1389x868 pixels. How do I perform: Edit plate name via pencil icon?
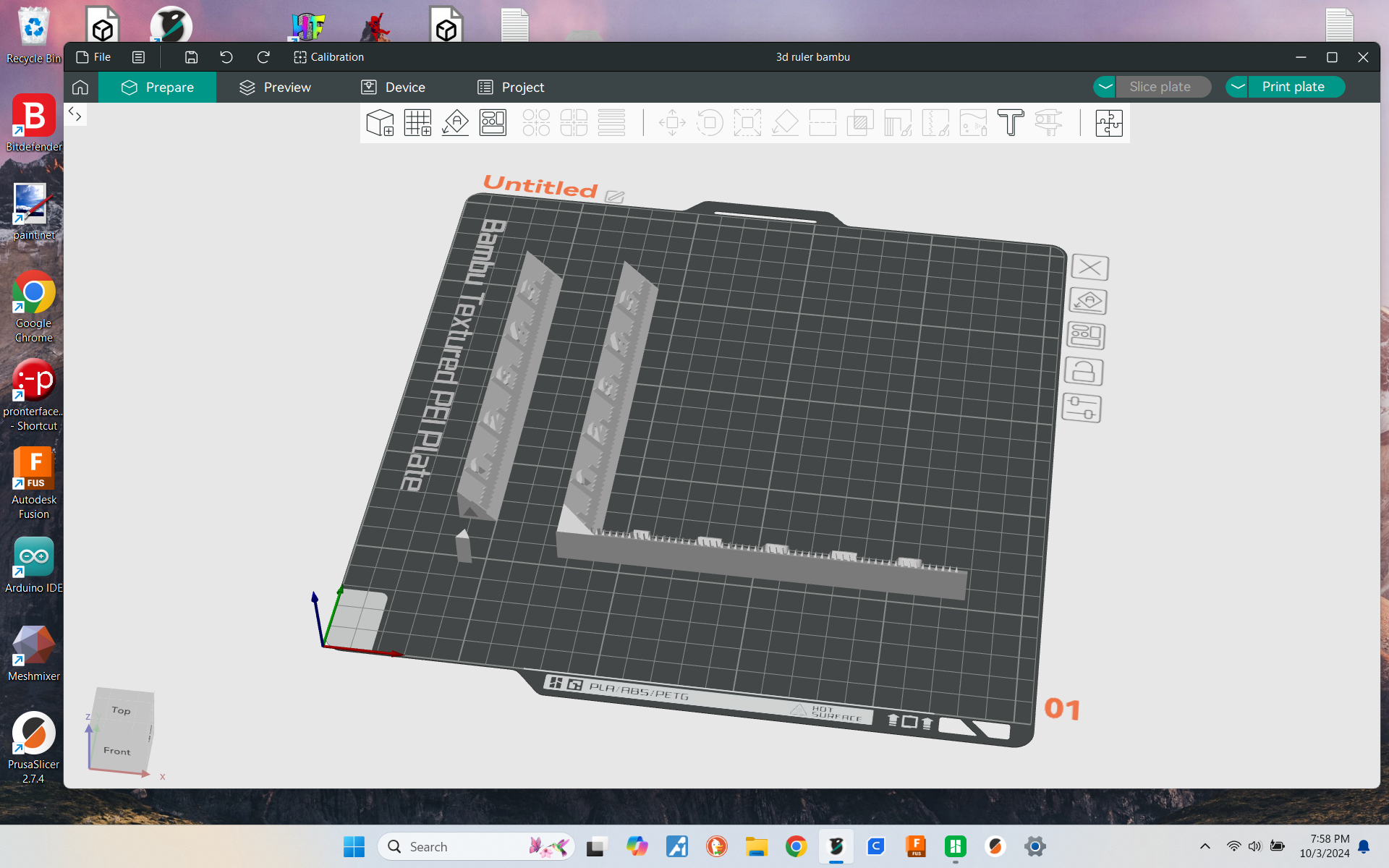[x=615, y=197]
